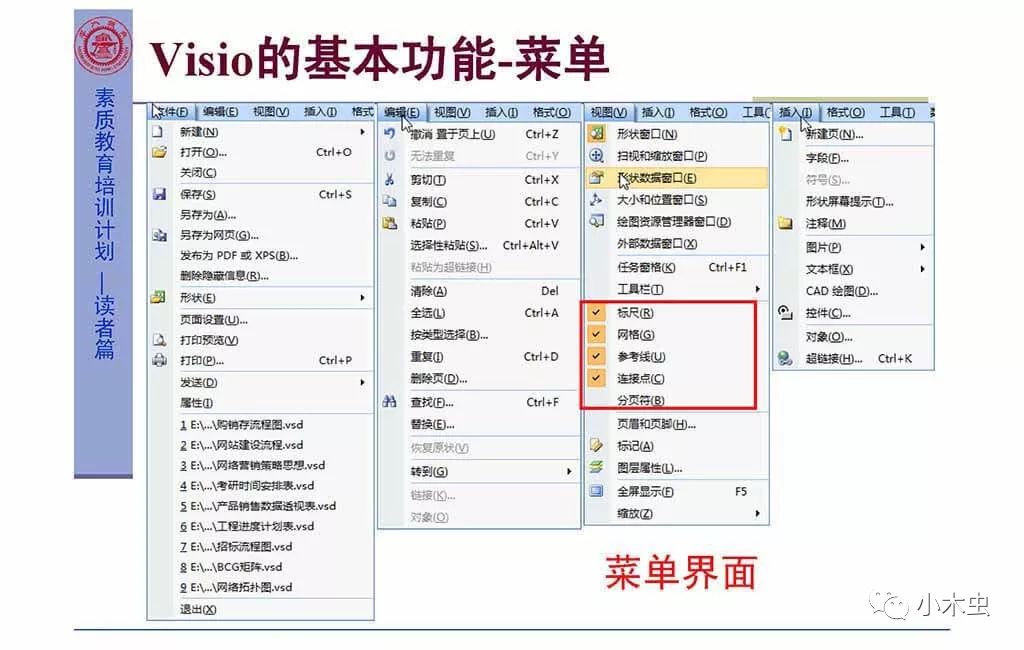Viewport: 1024px width, 650px height.
Task: Expand the 形状(E) submenu in File menu
Action: pyautogui.click(x=362, y=297)
